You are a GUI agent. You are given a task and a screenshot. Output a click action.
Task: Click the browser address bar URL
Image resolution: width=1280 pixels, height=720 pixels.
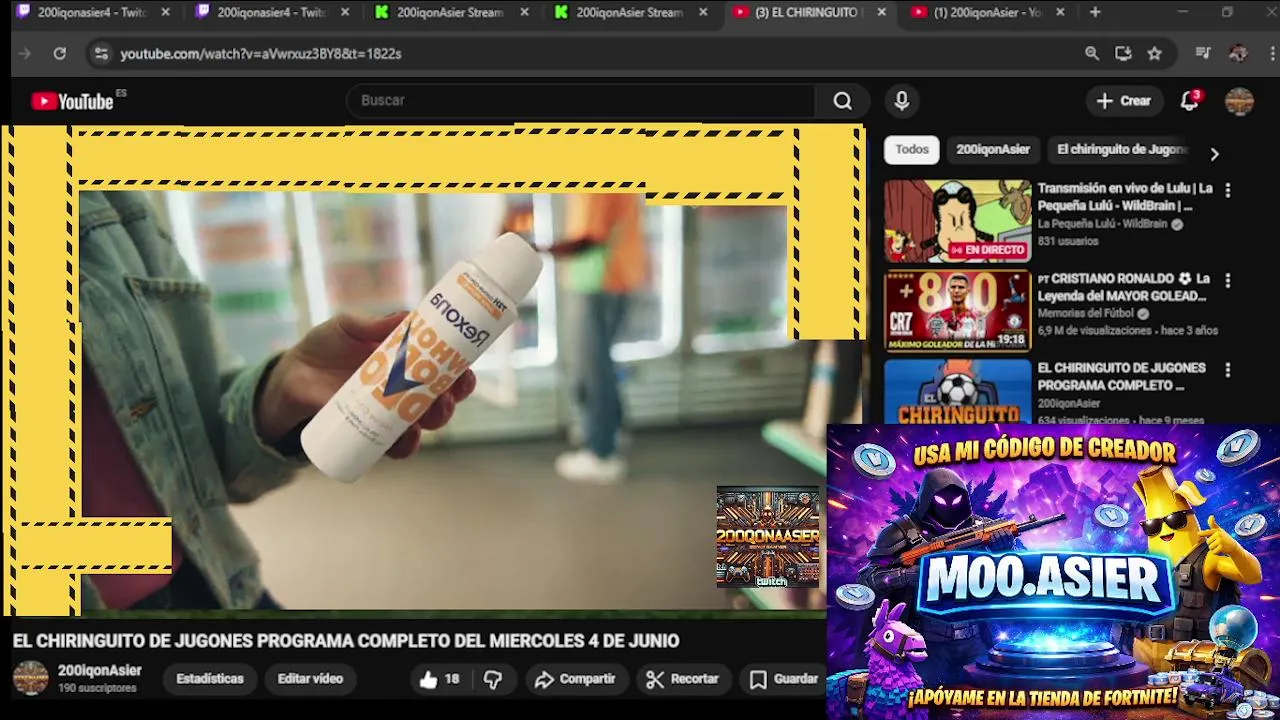pyautogui.click(x=261, y=54)
